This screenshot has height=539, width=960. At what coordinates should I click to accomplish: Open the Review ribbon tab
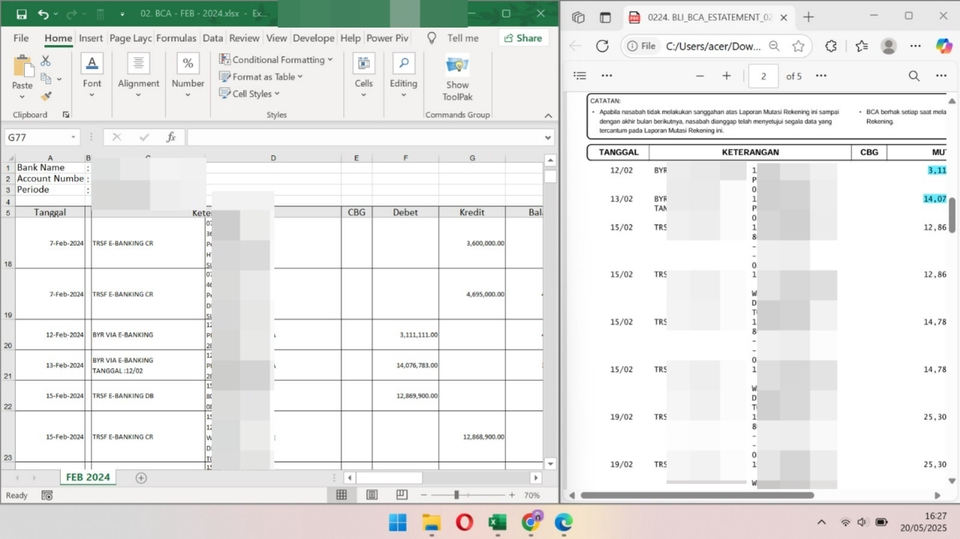tap(244, 38)
